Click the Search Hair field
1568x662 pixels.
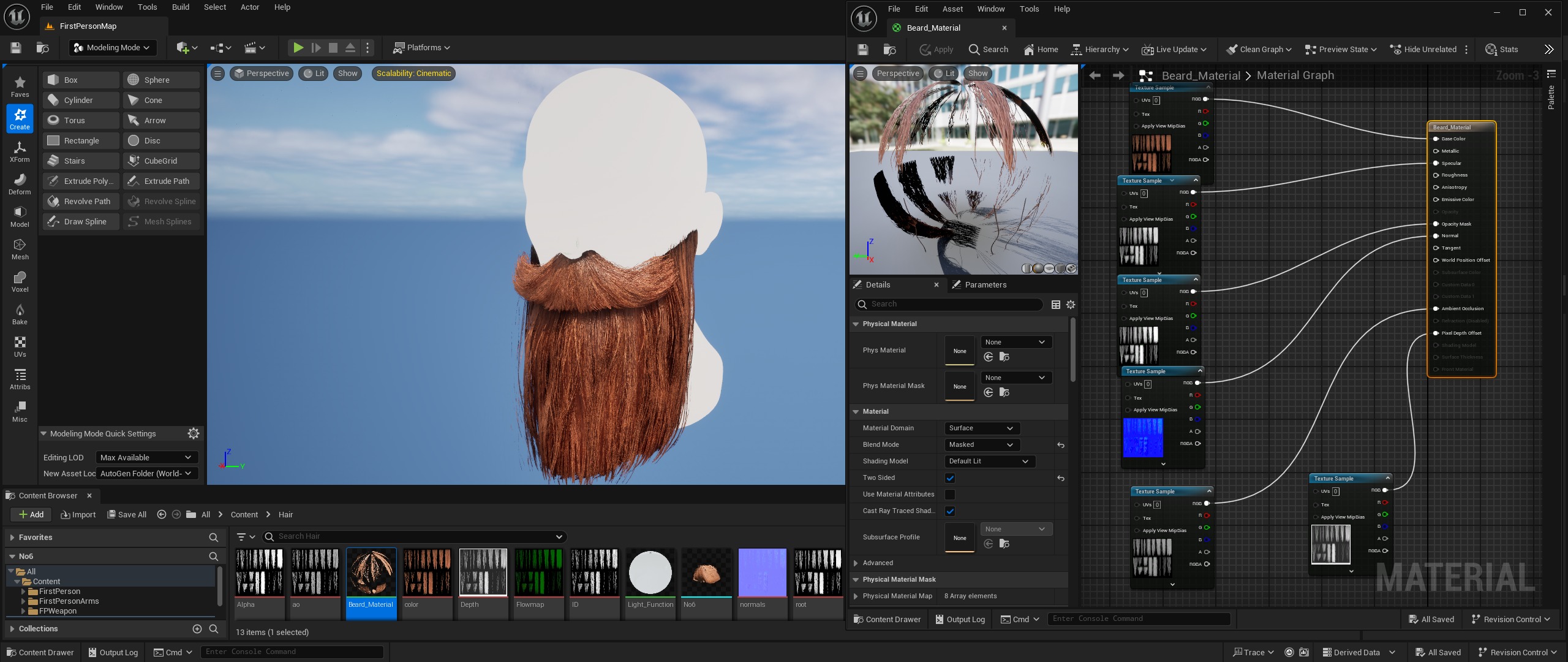(415, 536)
